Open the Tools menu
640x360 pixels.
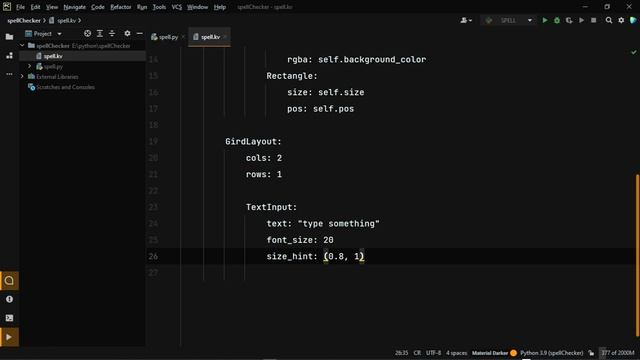tap(159, 7)
